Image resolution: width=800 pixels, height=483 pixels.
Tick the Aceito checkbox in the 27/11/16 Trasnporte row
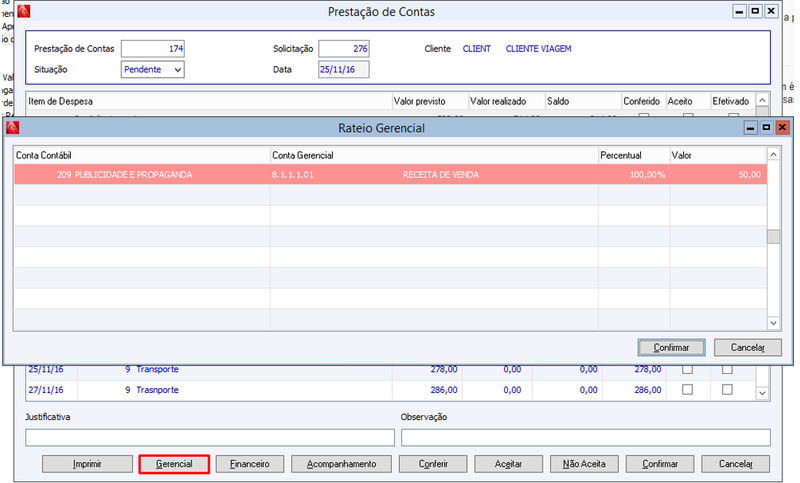pos(687,390)
